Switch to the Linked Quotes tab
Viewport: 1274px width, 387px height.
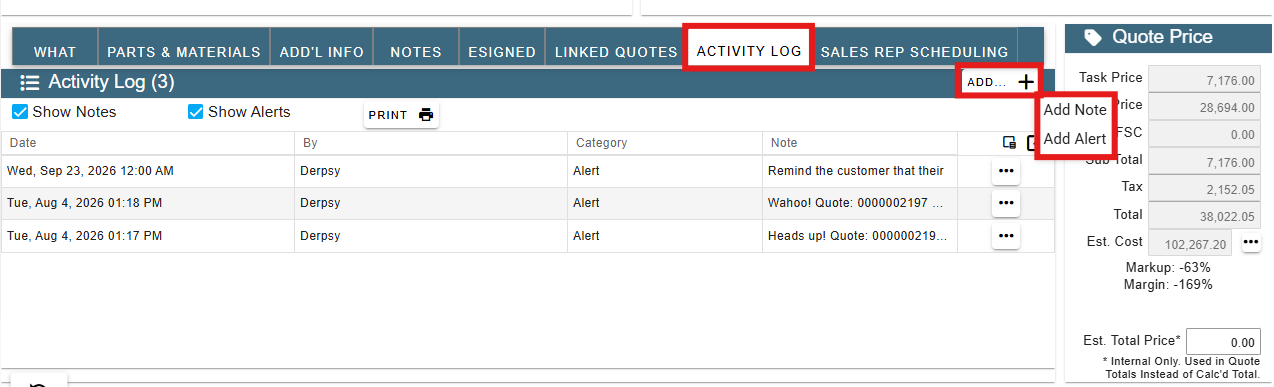[x=616, y=51]
